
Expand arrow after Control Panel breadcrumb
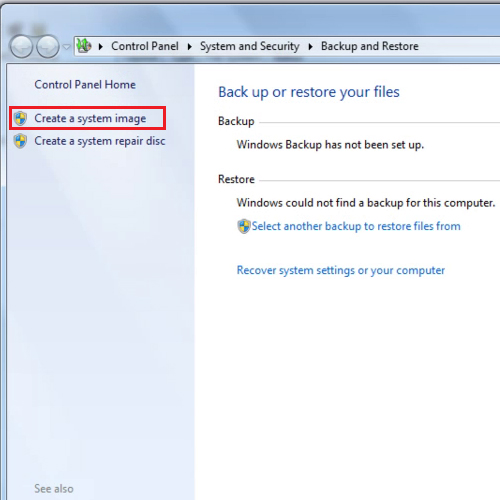coord(189,47)
